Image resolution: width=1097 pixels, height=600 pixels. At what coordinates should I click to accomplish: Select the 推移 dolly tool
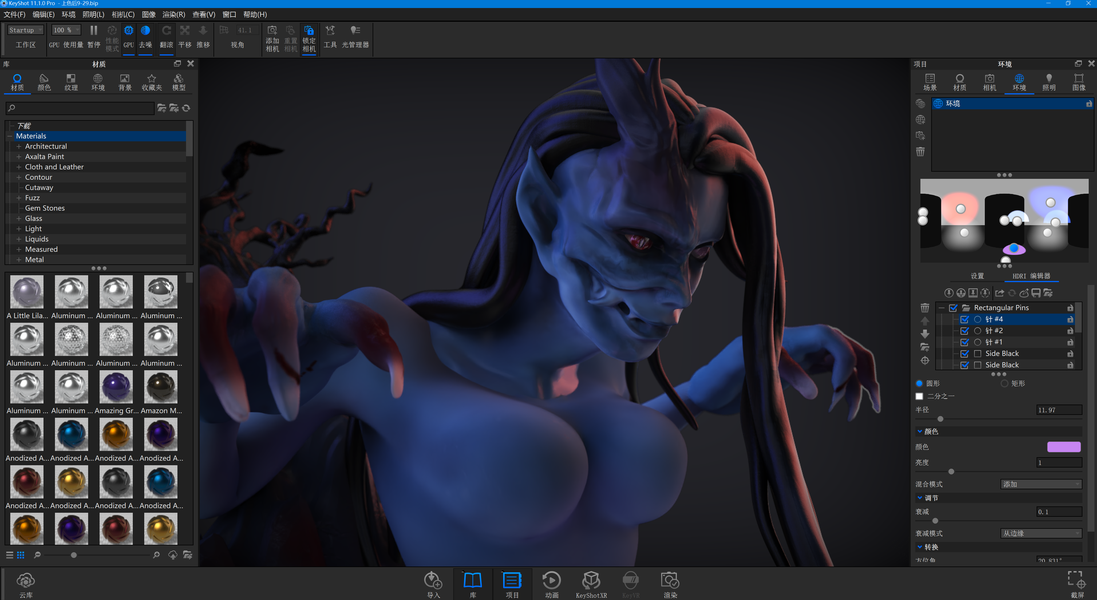click(x=203, y=36)
